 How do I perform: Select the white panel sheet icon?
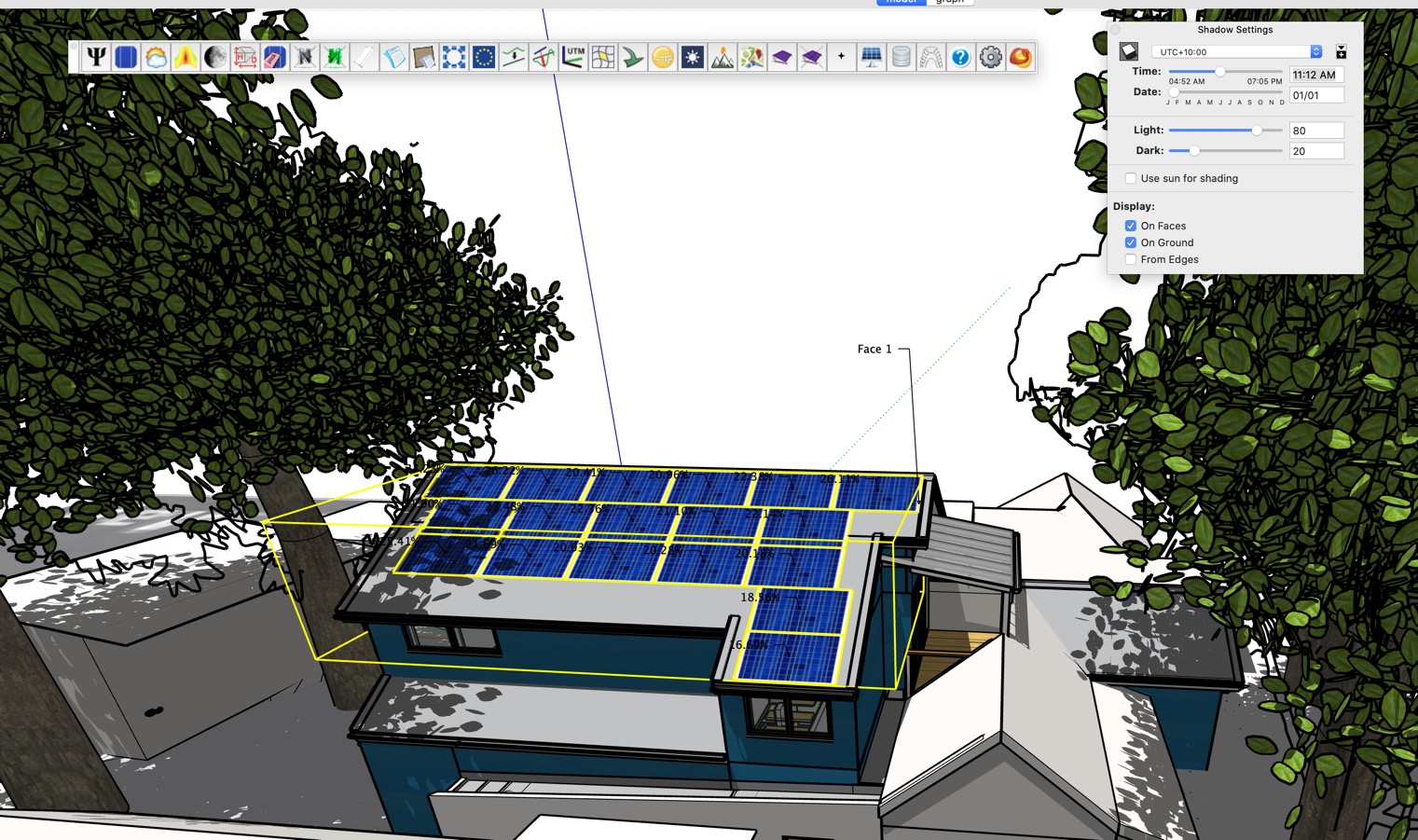[x=365, y=58]
